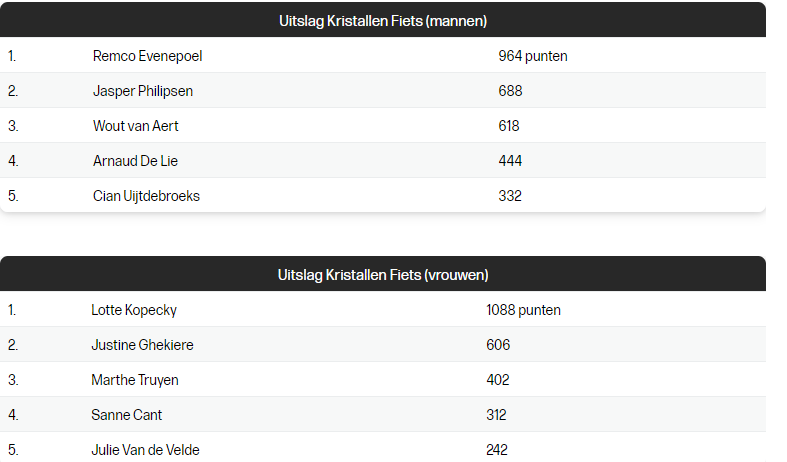The height and width of the screenshot is (462, 787).
Task: Click the Lotte Kopecky name
Action: [x=134, y=310]
